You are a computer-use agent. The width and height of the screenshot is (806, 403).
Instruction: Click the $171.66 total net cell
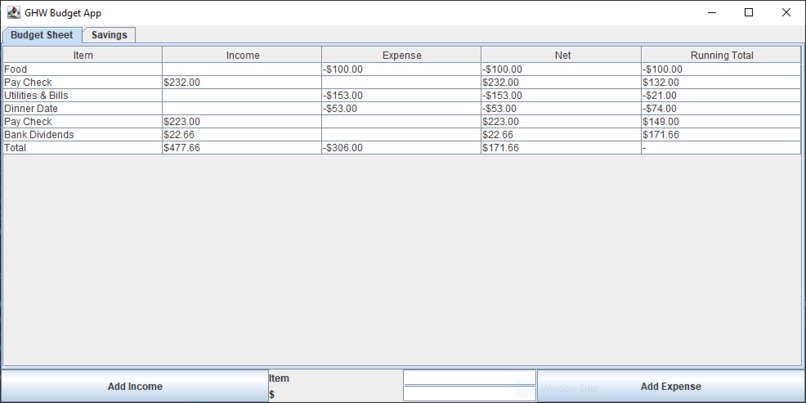tap(561, 148)
